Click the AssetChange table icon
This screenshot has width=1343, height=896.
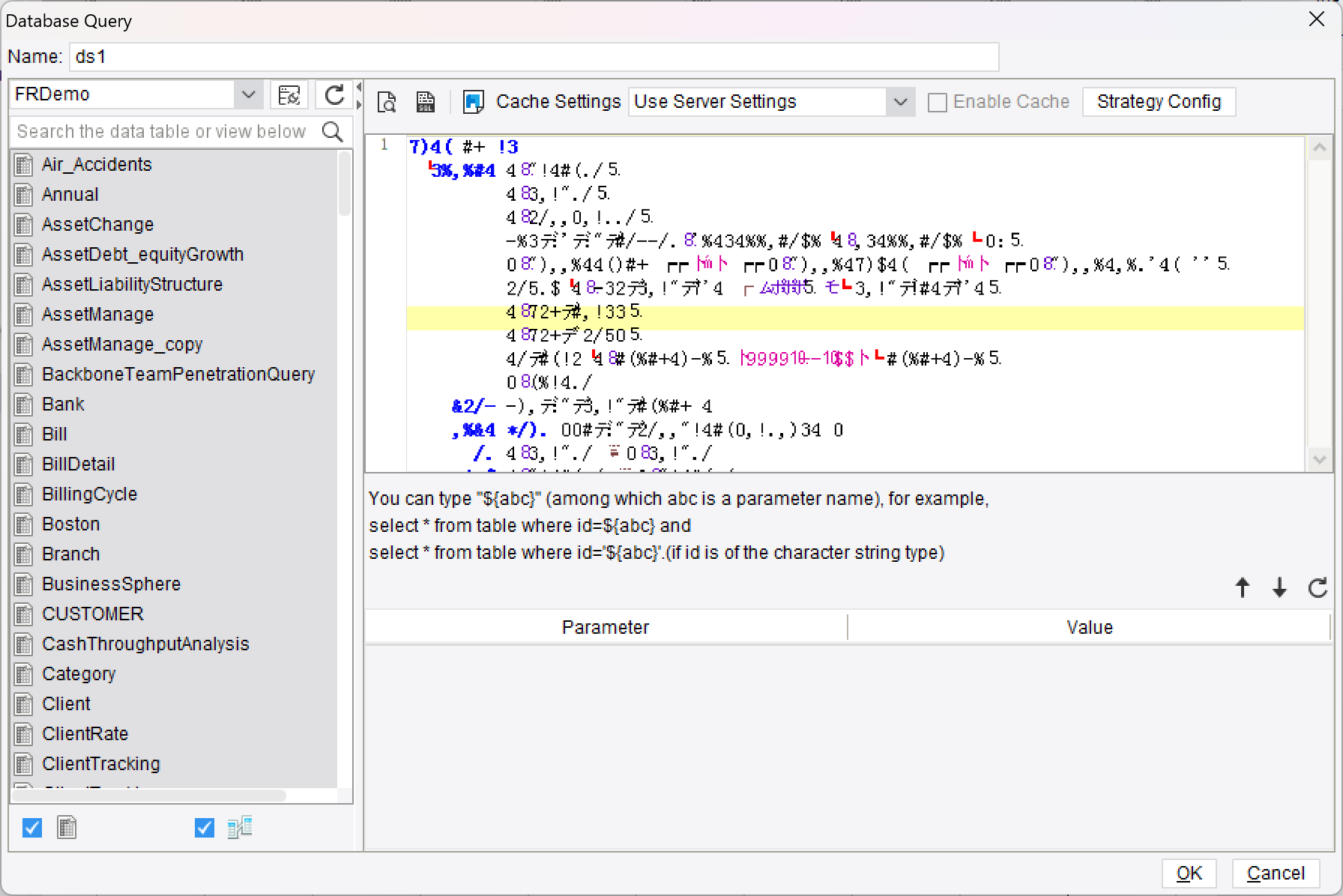click(x=24, y=225)
